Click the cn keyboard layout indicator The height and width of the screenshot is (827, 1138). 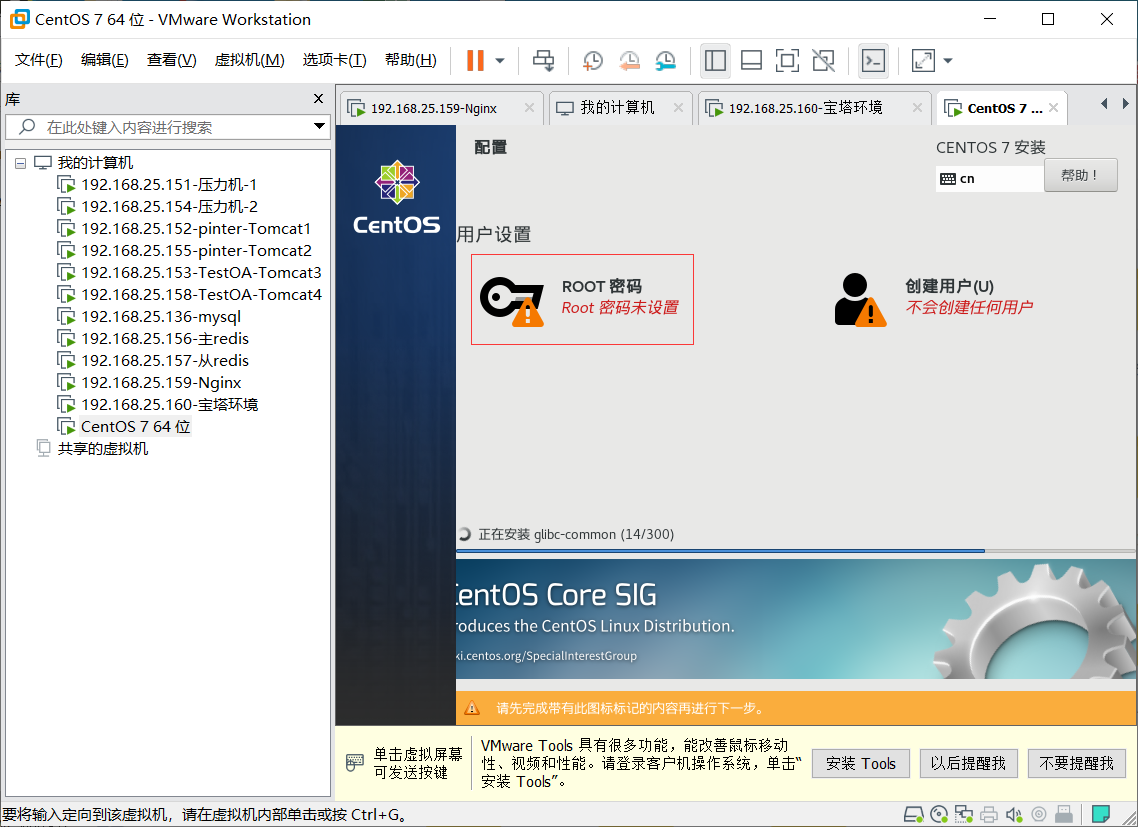989,179
